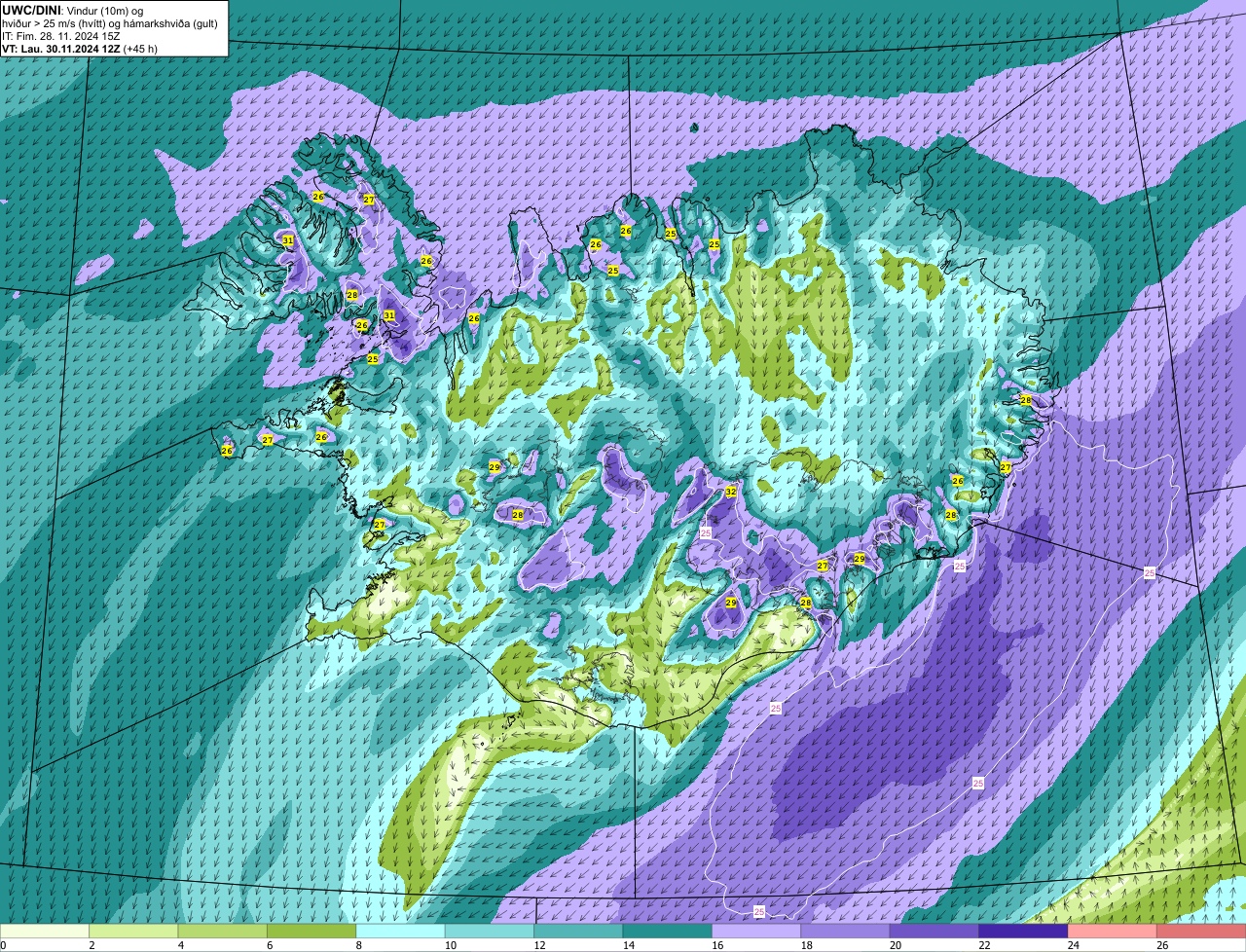
Task: Select the 20–22 m/s violet legend swatch
Action: coord(934,931)
